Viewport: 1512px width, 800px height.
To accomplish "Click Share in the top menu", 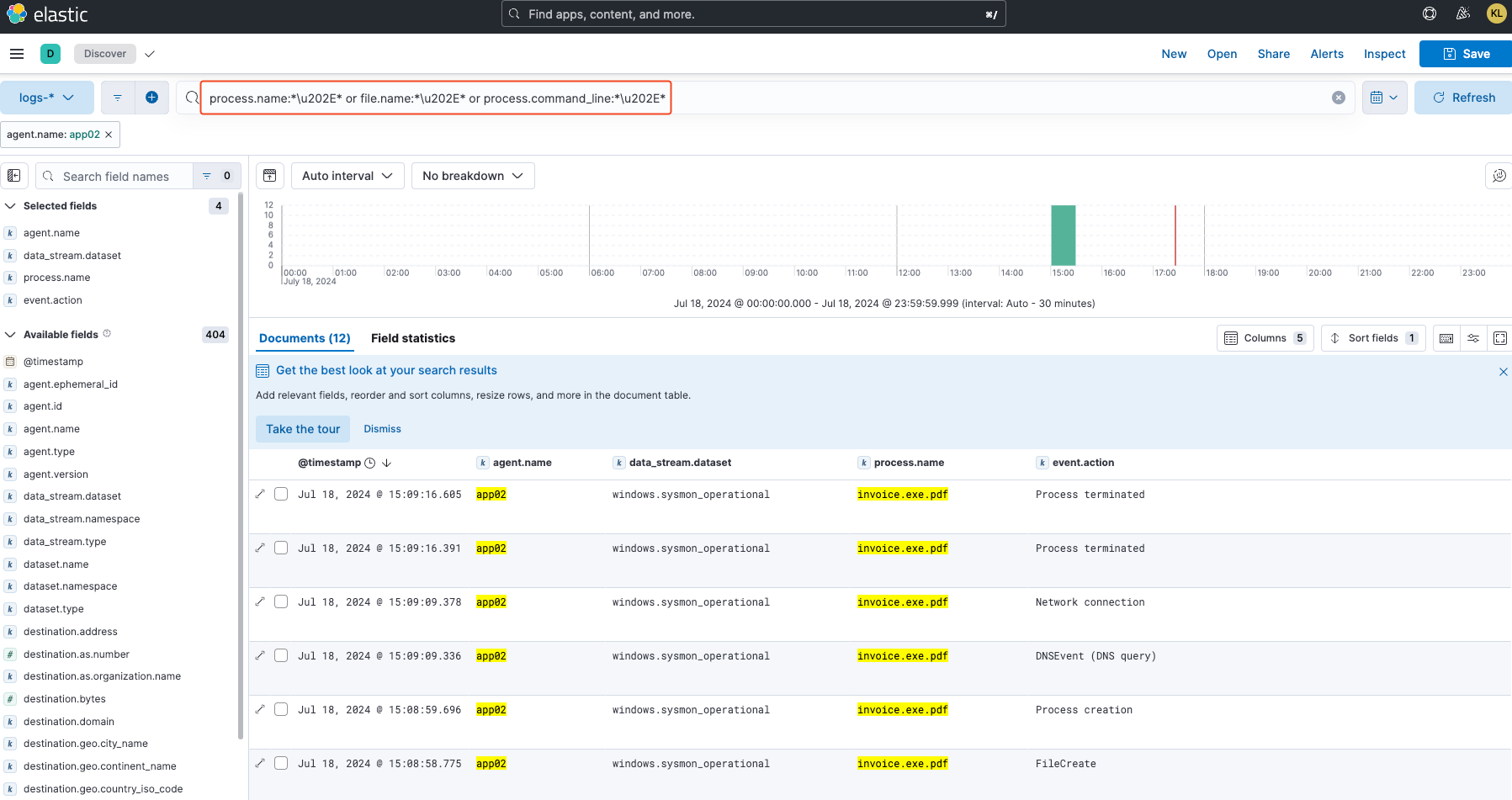I will click(1273, 54).
